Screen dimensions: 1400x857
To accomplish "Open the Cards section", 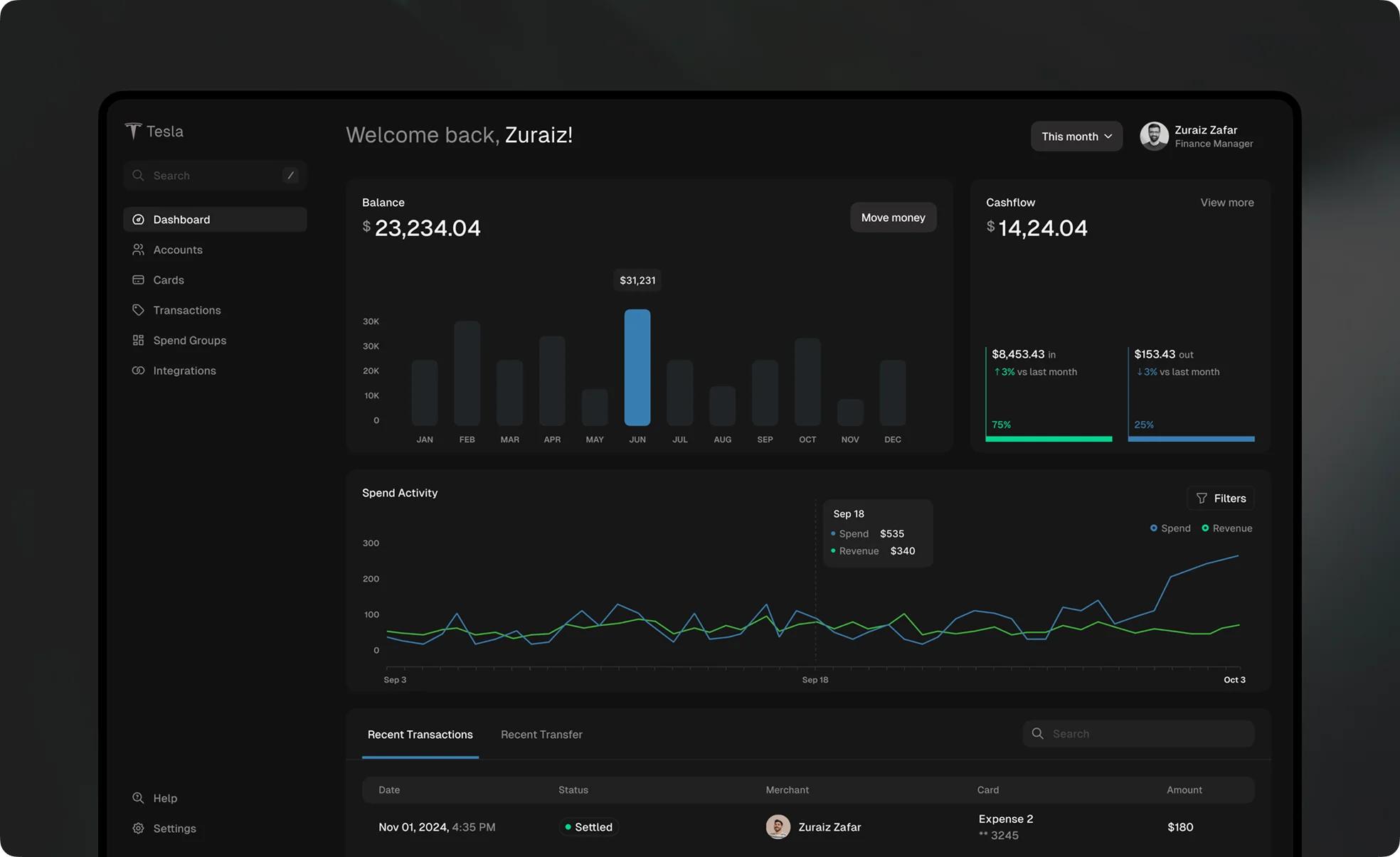I will pyautogui.click(x=169, y=280).
